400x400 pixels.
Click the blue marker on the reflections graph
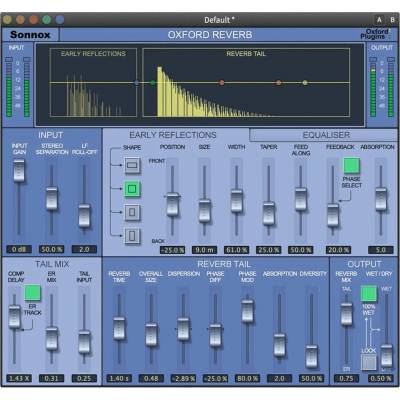(136, 82)
